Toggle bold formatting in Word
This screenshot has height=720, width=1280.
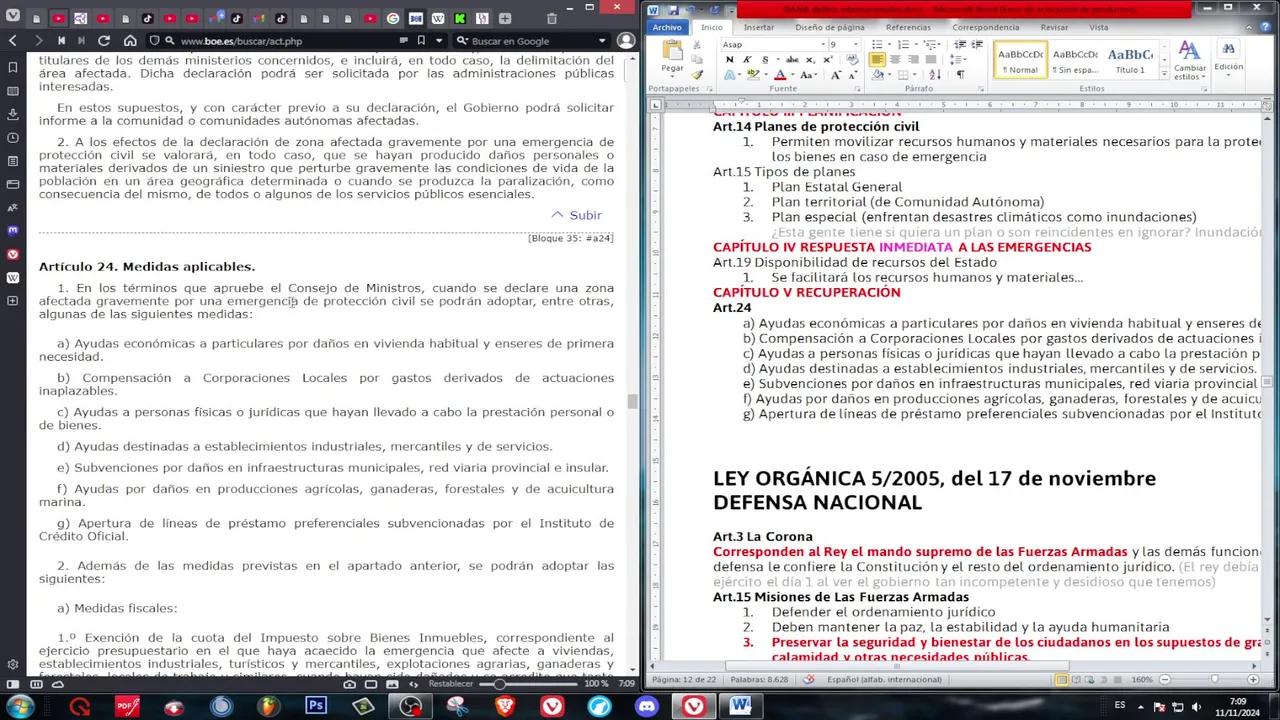click(x=729, y=60)
